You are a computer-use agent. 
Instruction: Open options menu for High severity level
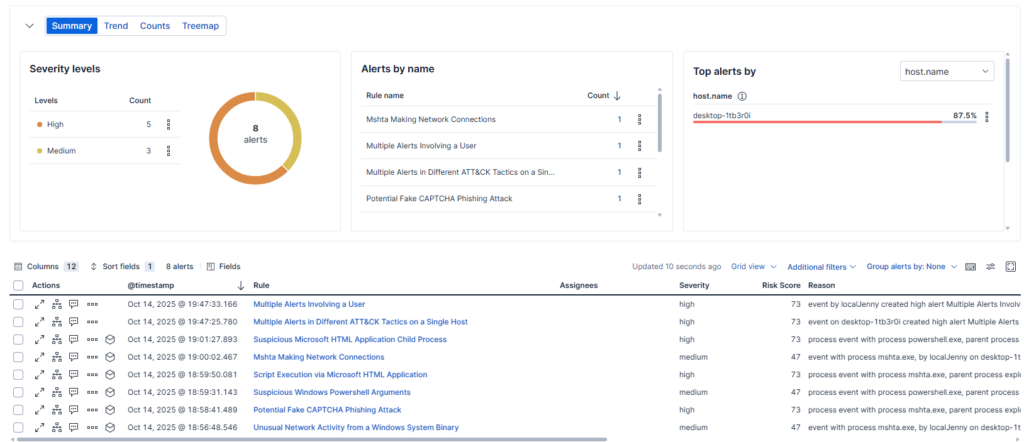click(x=169, y=125)
